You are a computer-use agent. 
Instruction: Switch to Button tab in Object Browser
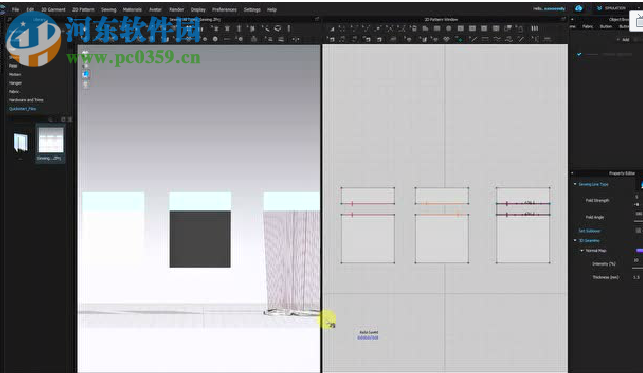click(x=606, y=26)
